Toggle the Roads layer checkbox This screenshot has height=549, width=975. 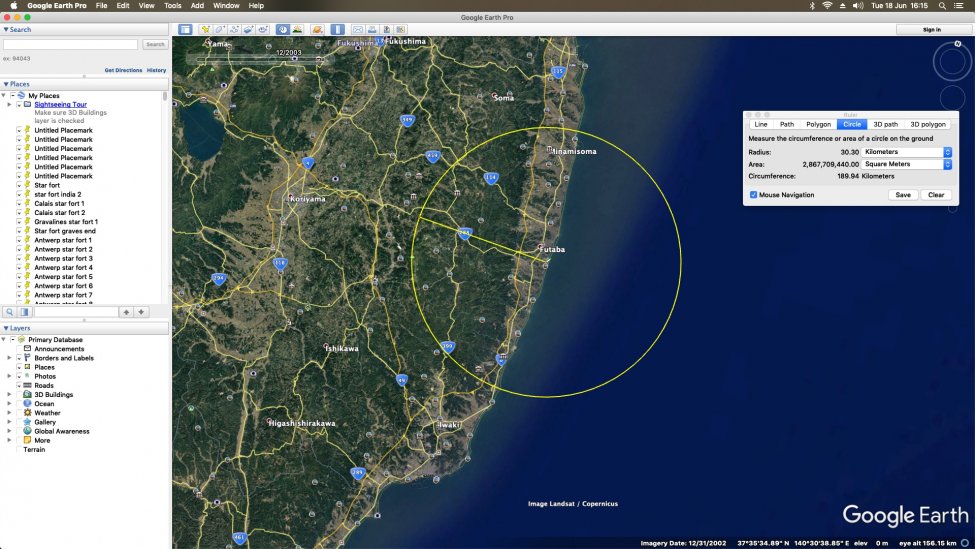(19, 385)
